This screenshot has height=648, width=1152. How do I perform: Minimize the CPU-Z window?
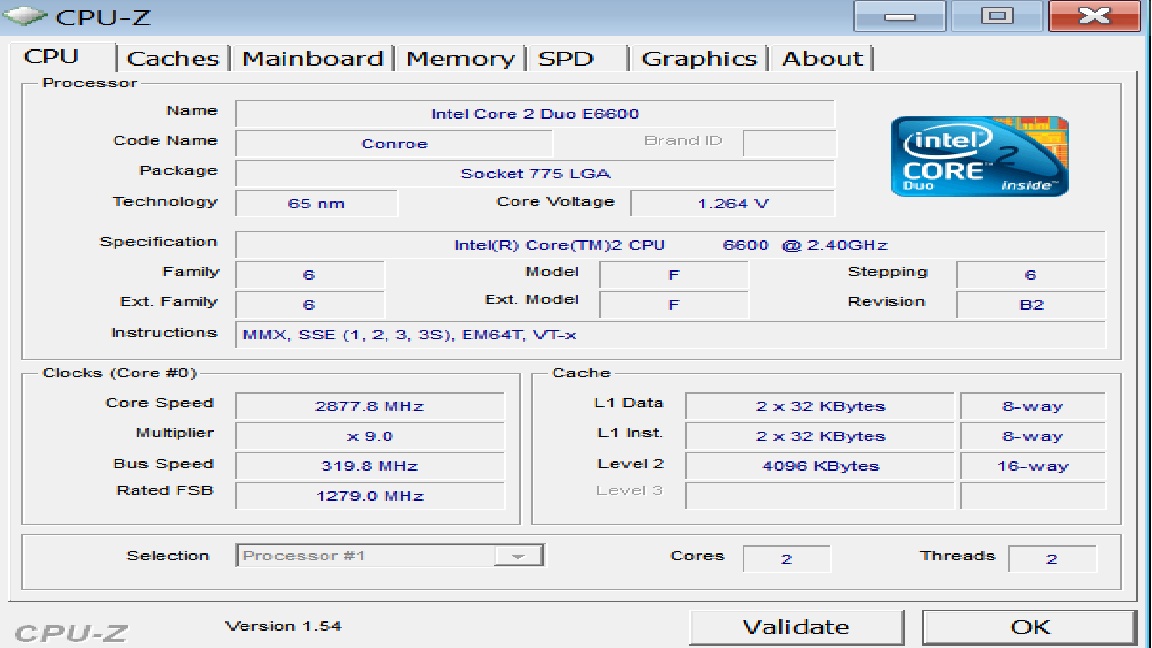pos(899,16)
